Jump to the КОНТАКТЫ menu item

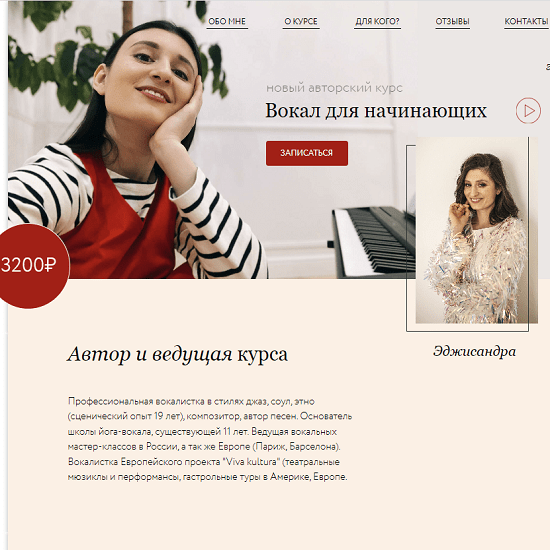[526, 22]
